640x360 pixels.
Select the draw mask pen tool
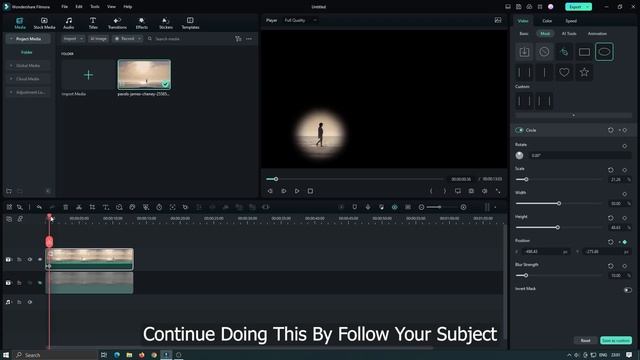coord(564,52)
